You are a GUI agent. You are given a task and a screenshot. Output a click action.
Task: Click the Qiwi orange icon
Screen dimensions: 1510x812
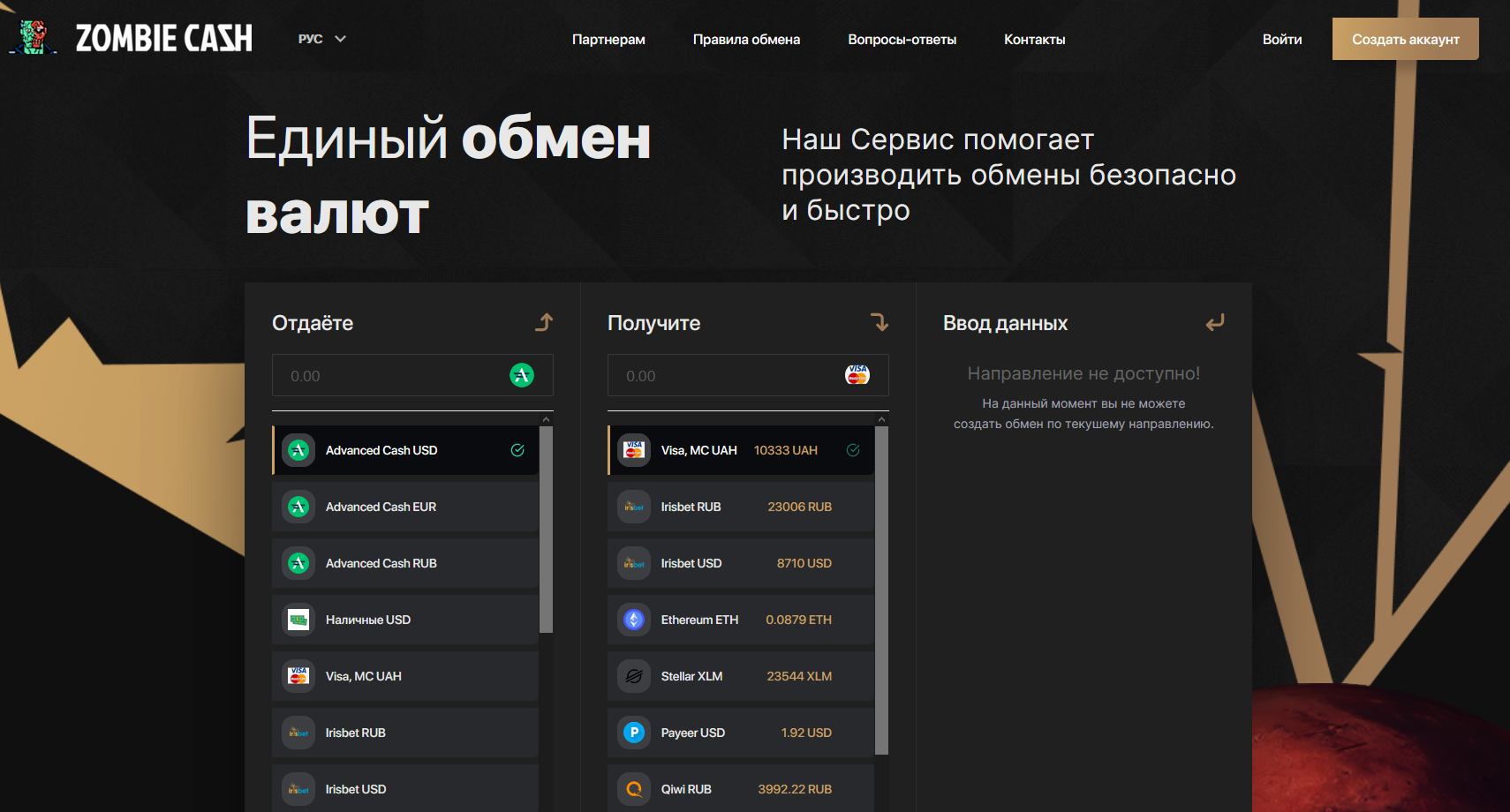[x=634, y=789]
